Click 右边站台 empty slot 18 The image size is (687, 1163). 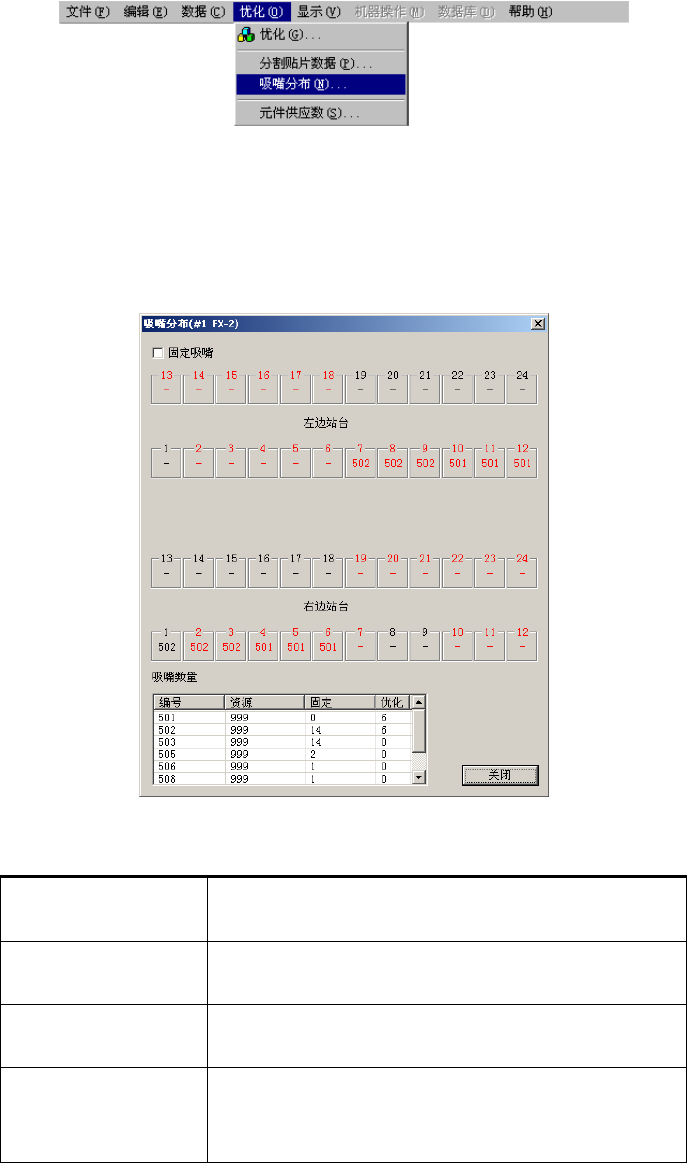(328, 572)
